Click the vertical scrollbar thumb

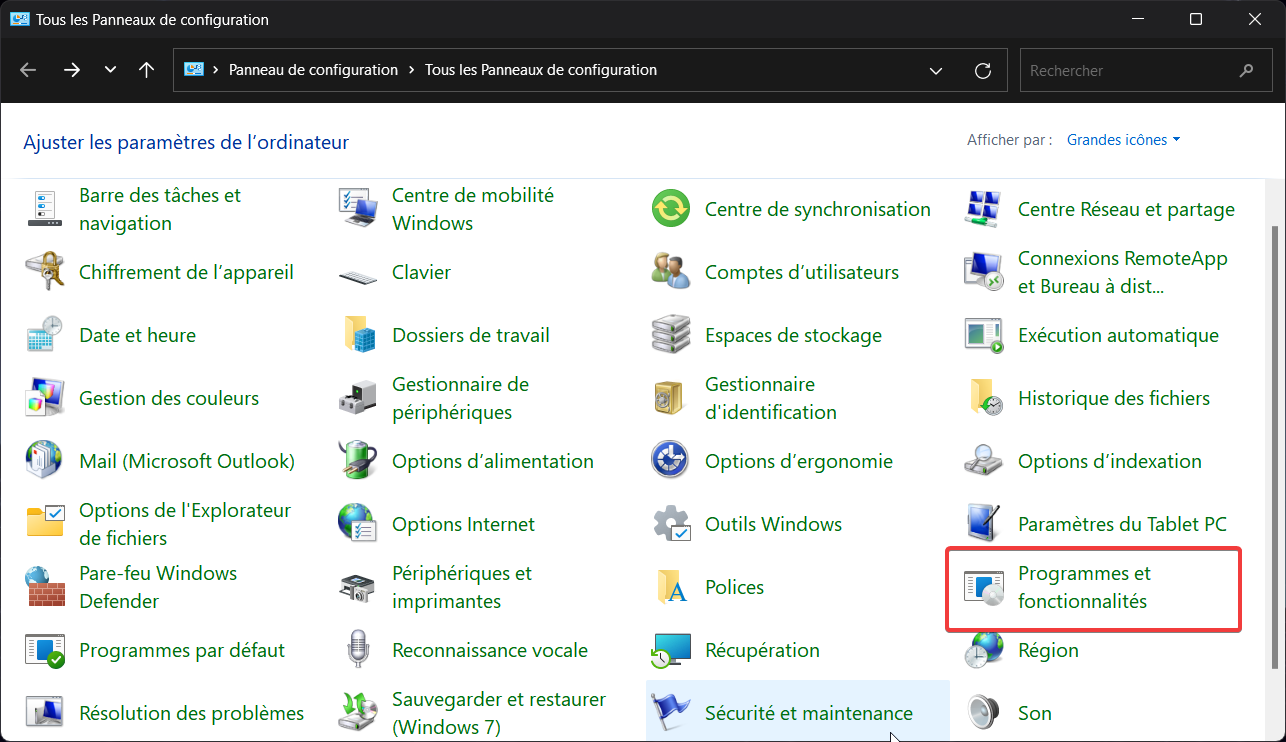point(1274,446)
